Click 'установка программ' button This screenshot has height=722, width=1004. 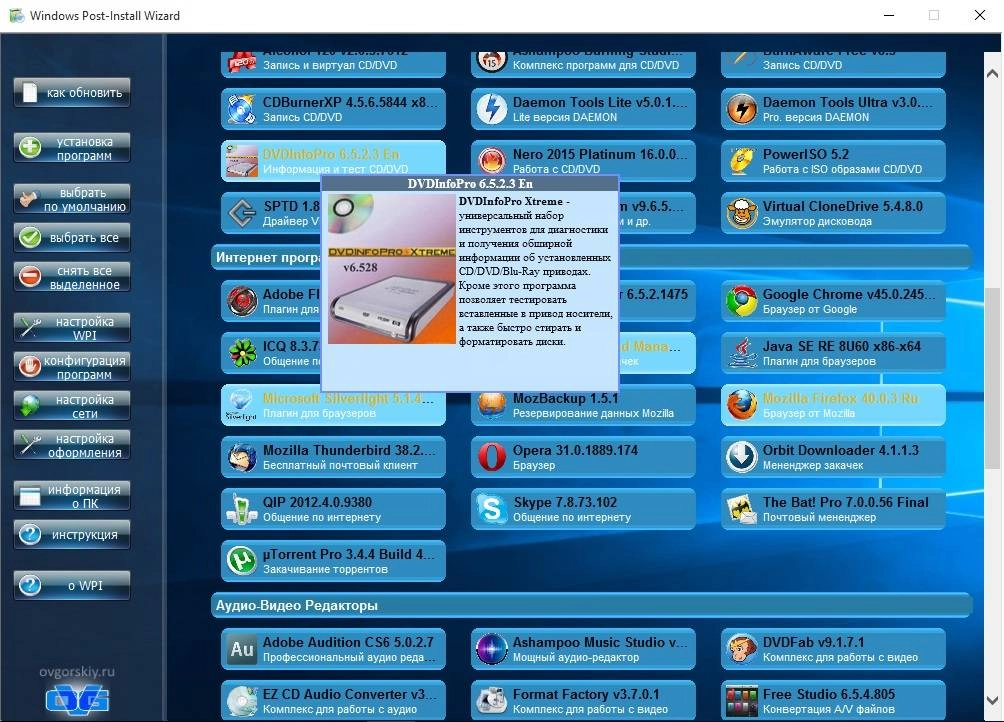point(72,148)
